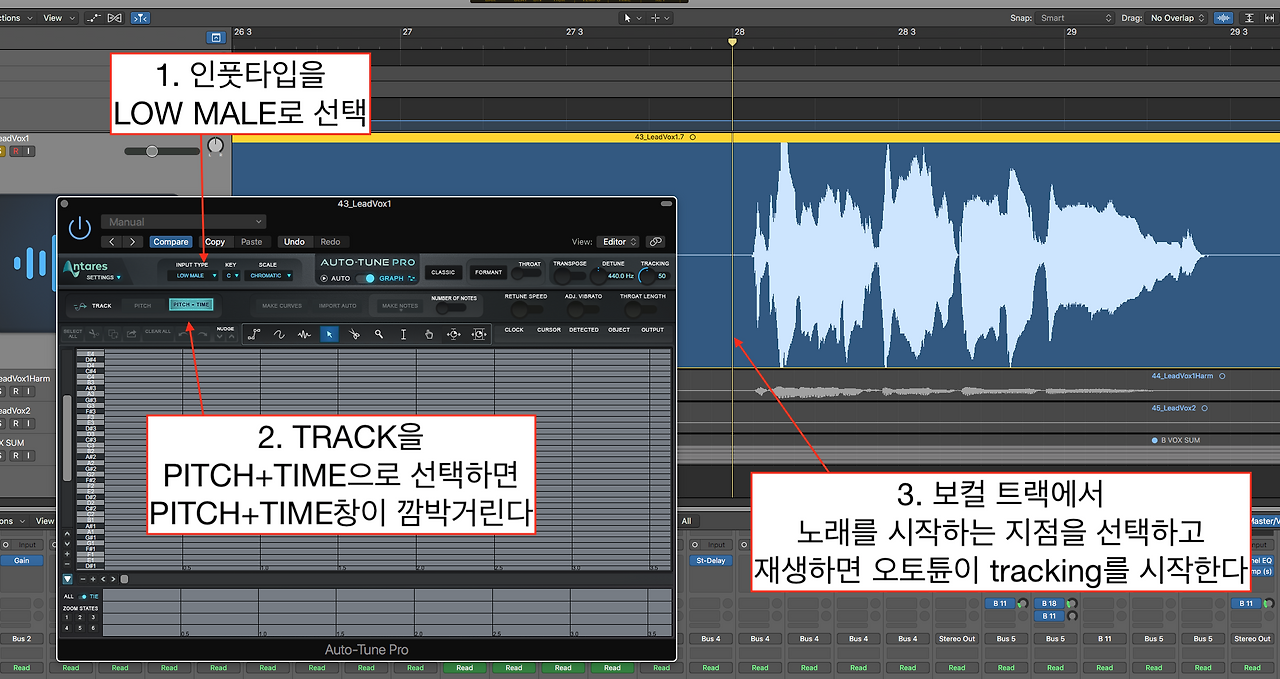
Task: Select the Move Region time tool
Action: tap(479, 334)
